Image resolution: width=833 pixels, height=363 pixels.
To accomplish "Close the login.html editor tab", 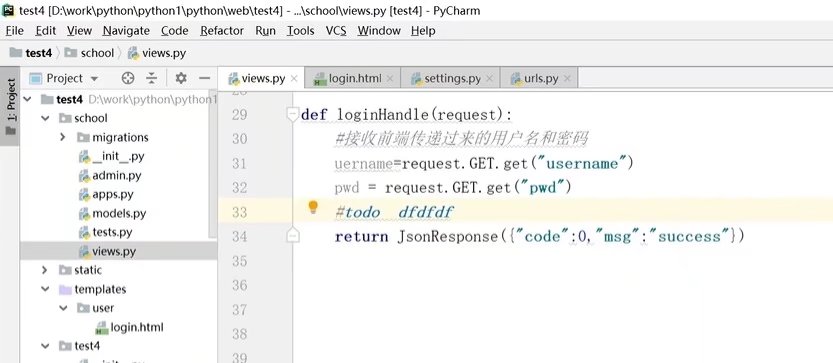I will pyautogui.click(x=390, y=79).
